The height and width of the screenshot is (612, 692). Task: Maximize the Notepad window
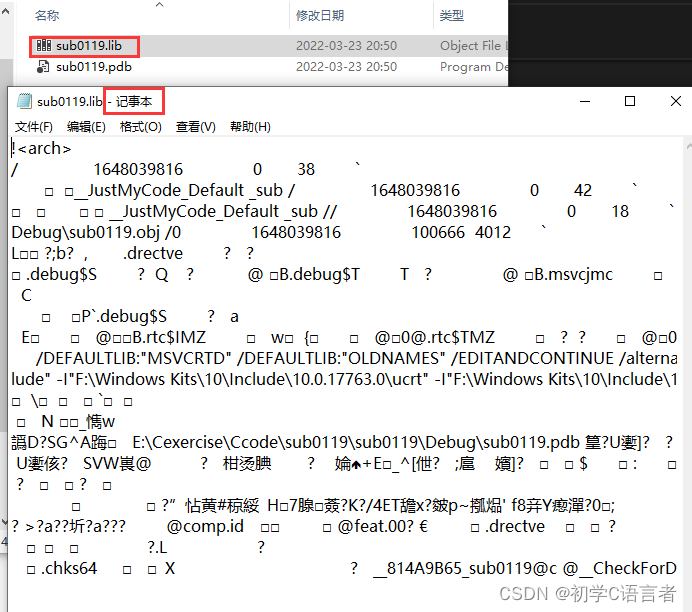(x=630, y=101)
